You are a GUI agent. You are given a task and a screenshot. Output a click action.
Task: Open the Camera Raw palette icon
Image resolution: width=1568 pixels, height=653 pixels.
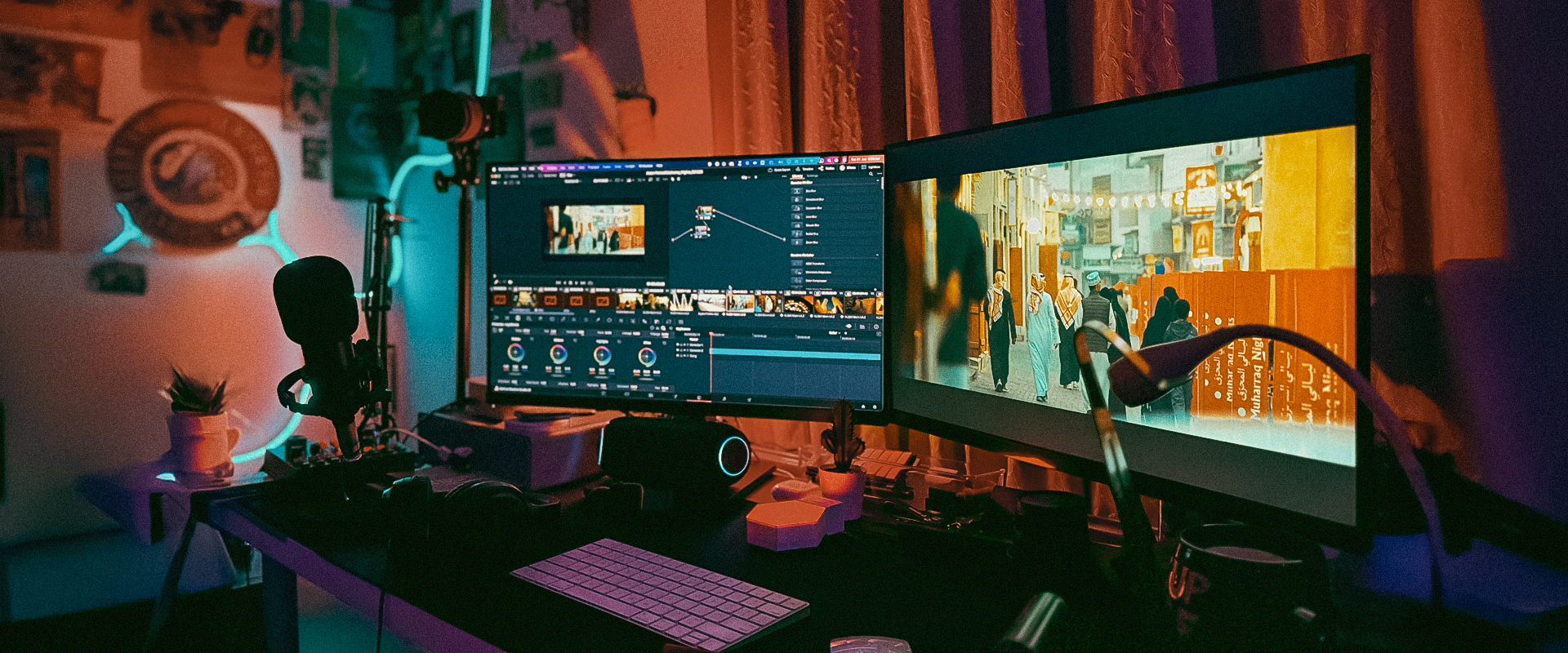coord(496,319)
